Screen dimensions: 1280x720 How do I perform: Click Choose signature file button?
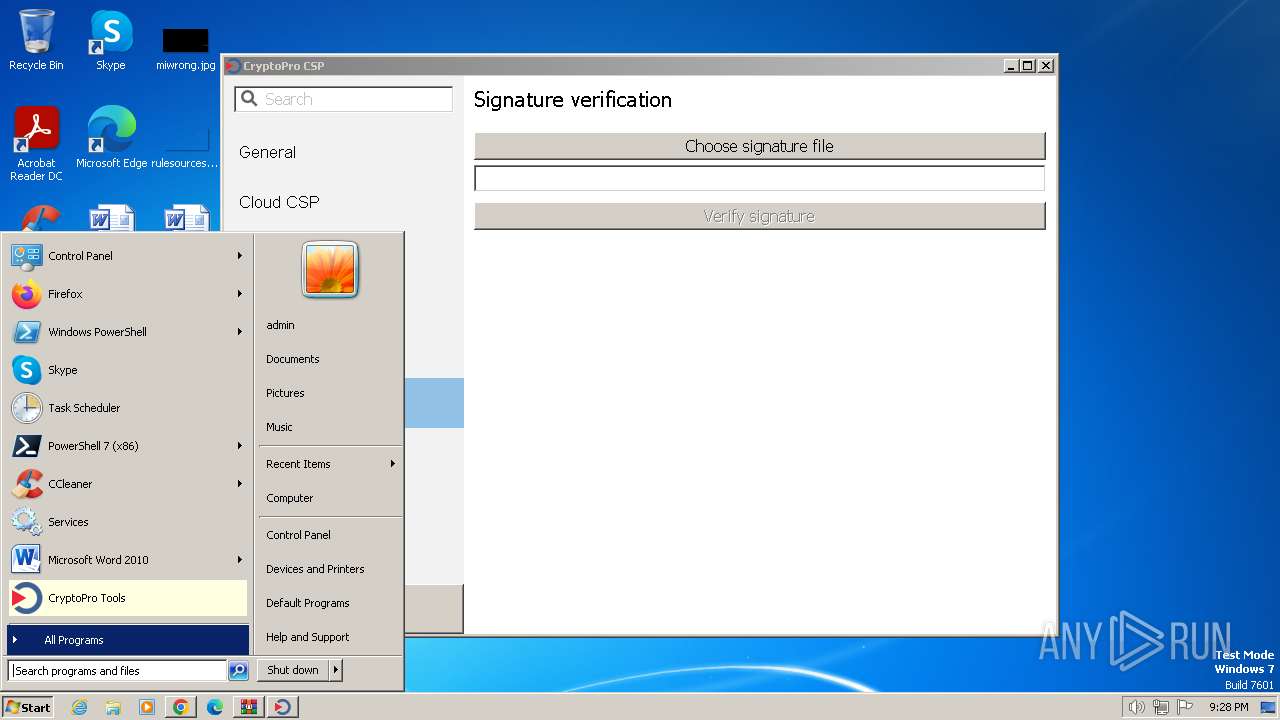760,146
